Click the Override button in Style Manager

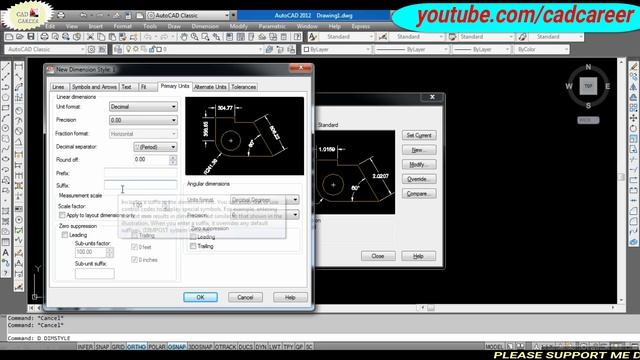[x=419, y=179]
